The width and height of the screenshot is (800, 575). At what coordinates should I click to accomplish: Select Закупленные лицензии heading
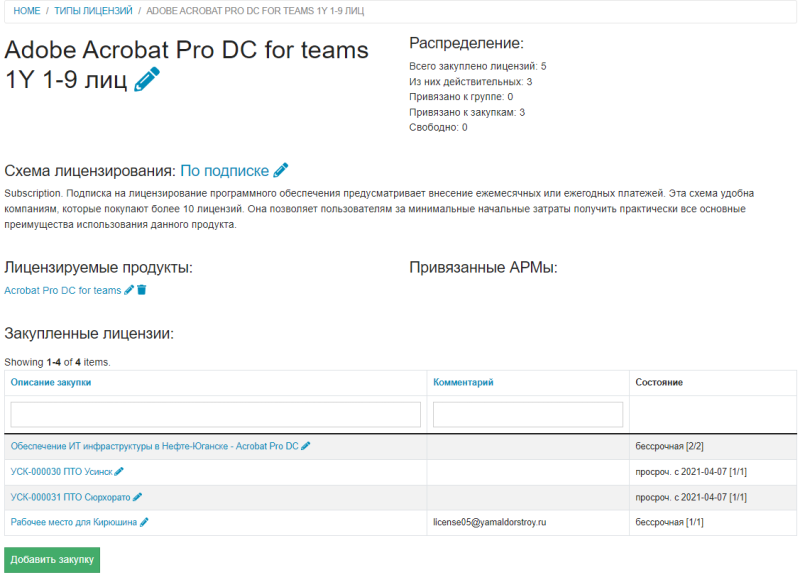89,334
